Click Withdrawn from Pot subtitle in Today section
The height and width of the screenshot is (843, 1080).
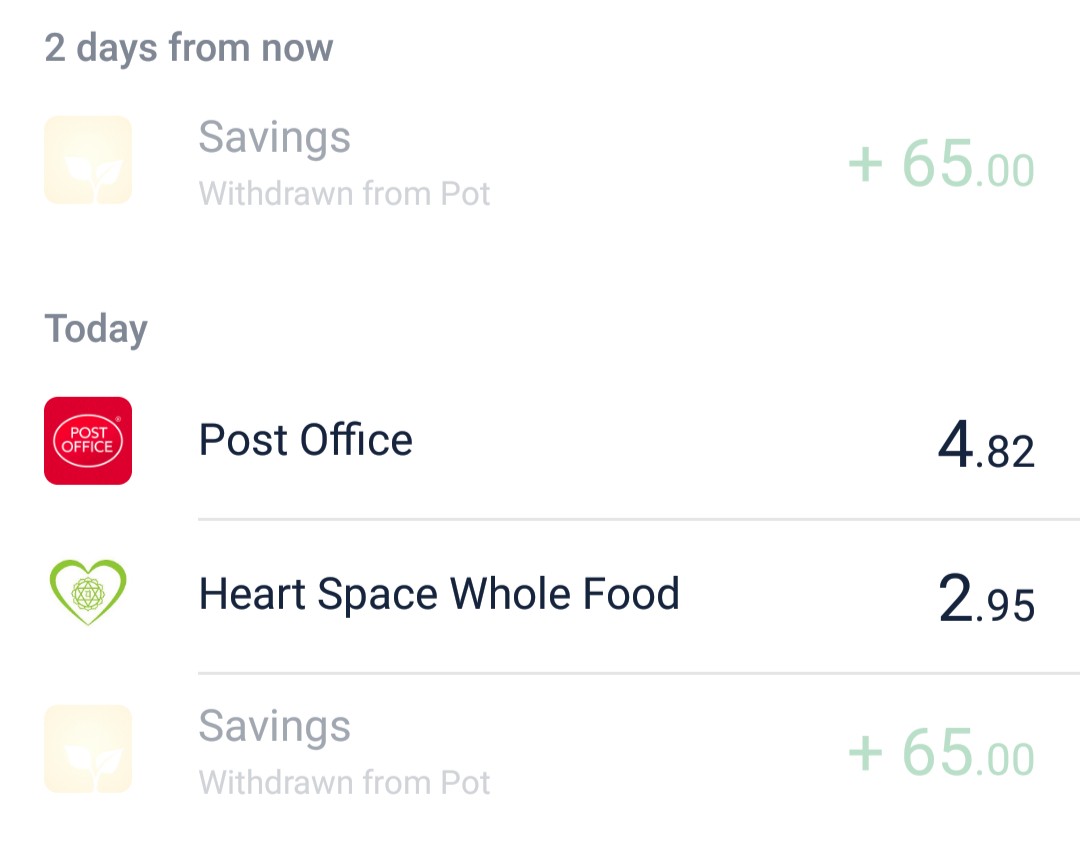[344, 783]
